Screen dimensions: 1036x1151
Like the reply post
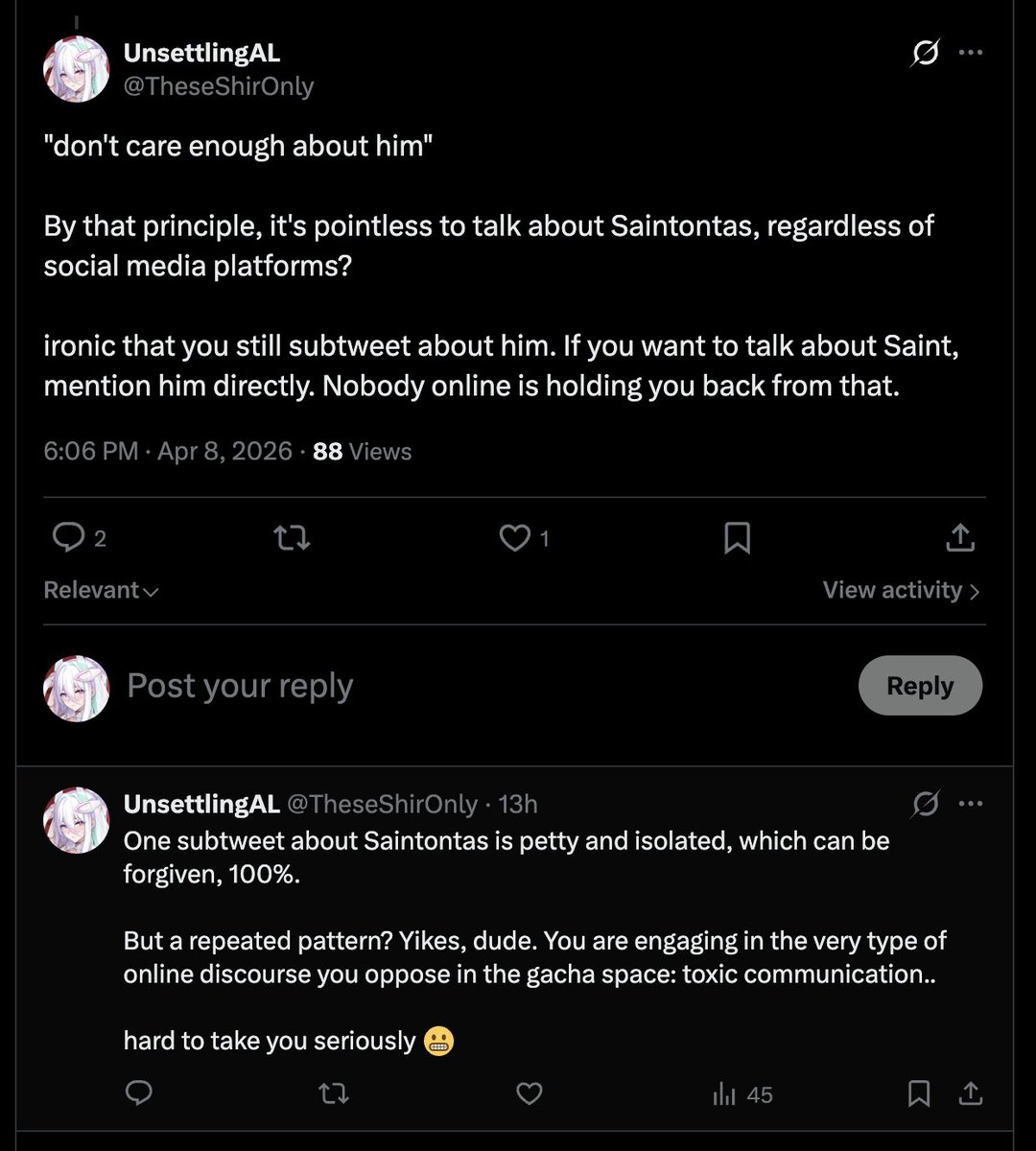tap(530, 1093)
